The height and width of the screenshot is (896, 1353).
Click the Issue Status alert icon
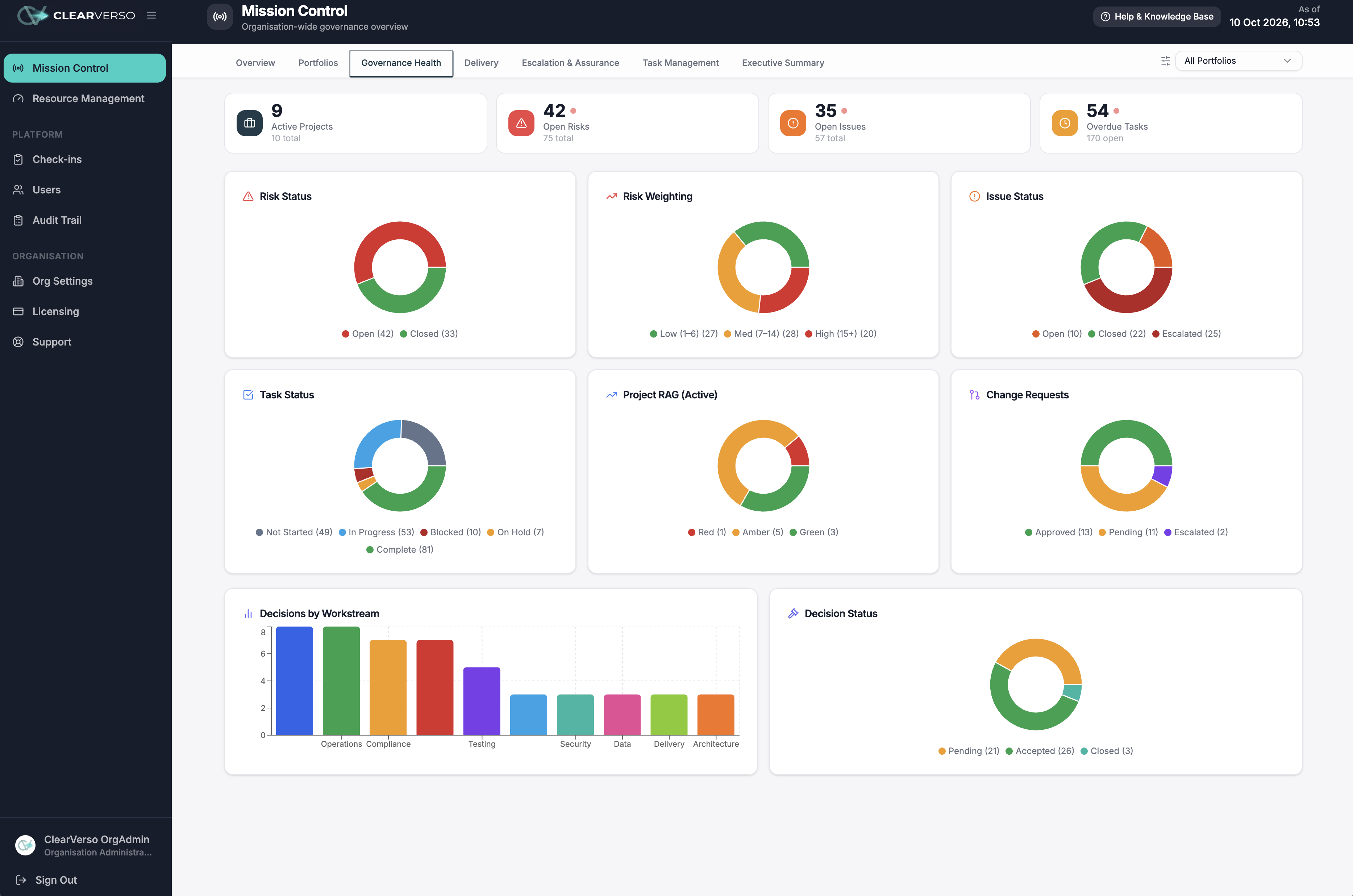pos(975,197)
